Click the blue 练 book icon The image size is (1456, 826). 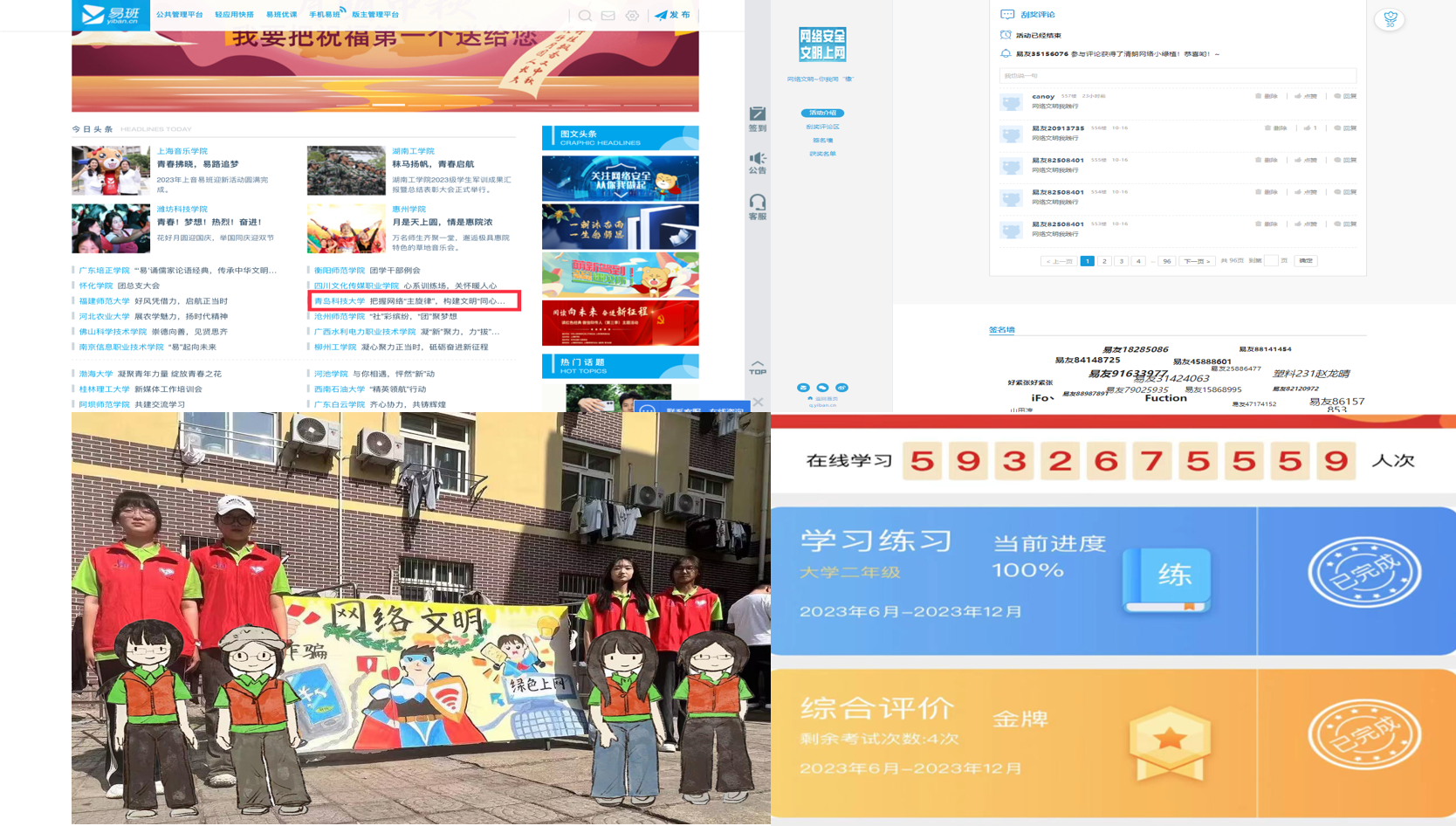point(1166,579)
